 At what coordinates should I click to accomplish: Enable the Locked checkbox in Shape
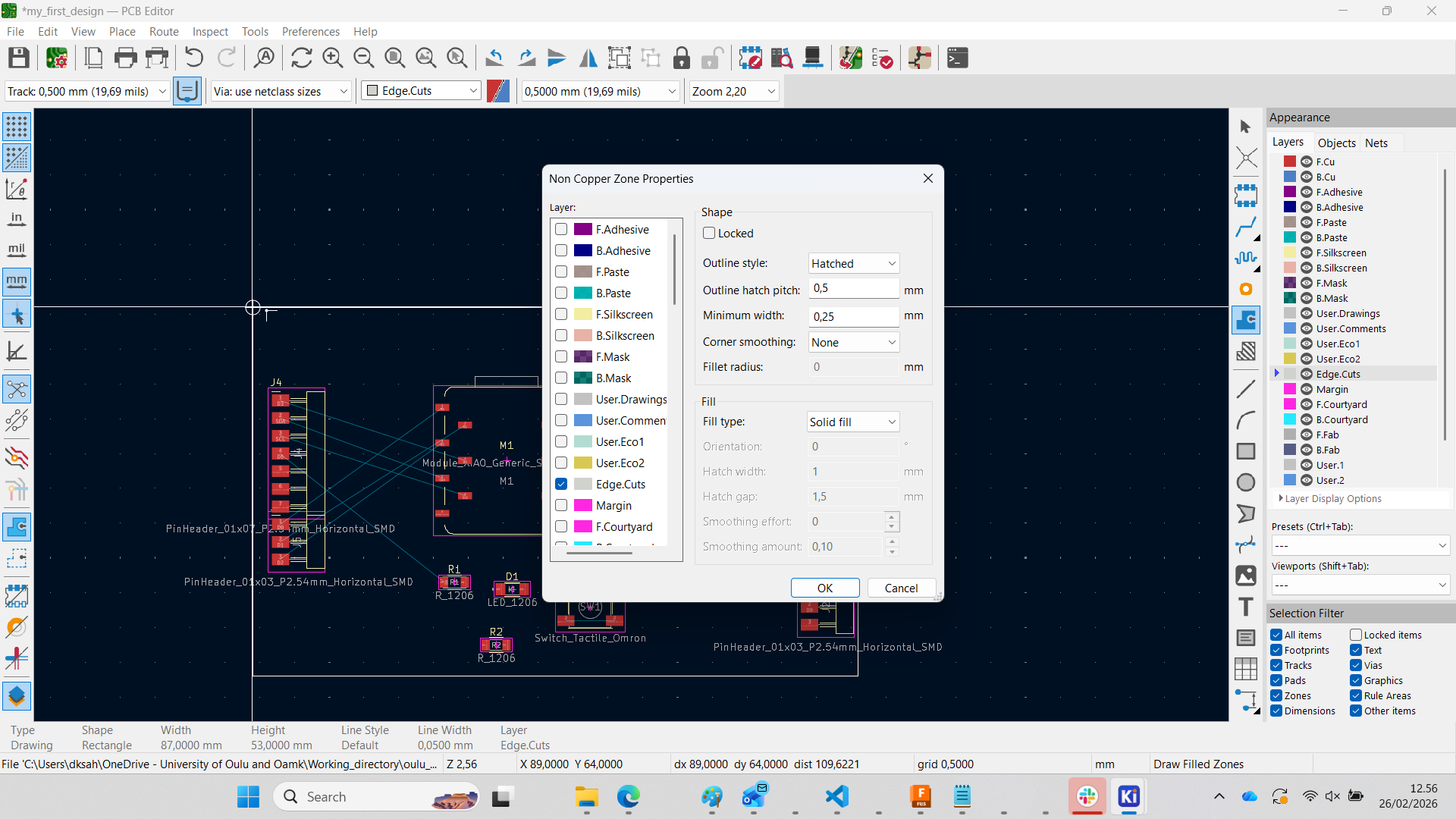709,233
